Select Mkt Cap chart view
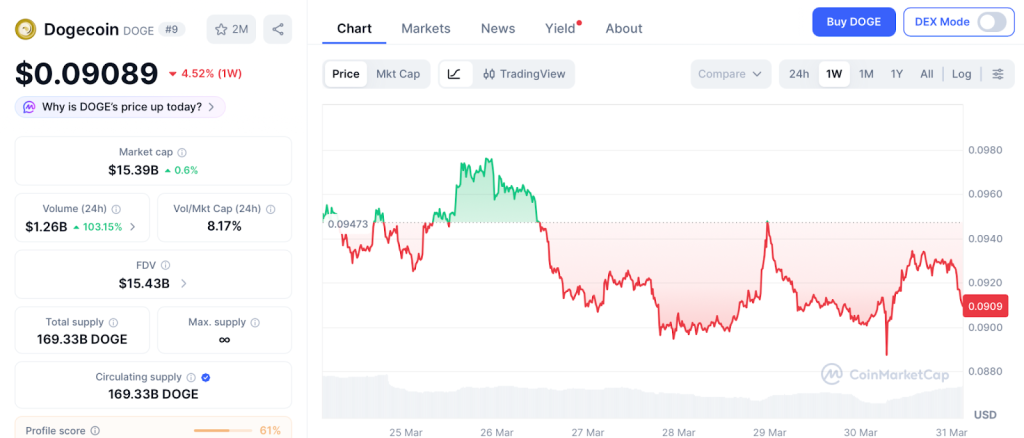This screenshot has width=1024, height=438. (x=398, y=74)
